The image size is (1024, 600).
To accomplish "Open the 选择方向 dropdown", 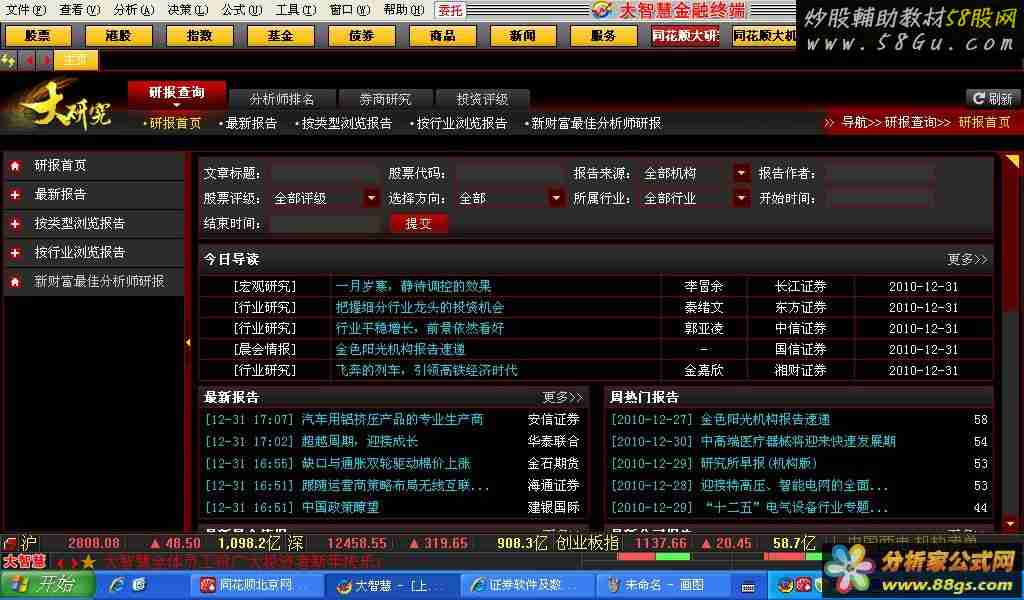I will click(556, 198).
